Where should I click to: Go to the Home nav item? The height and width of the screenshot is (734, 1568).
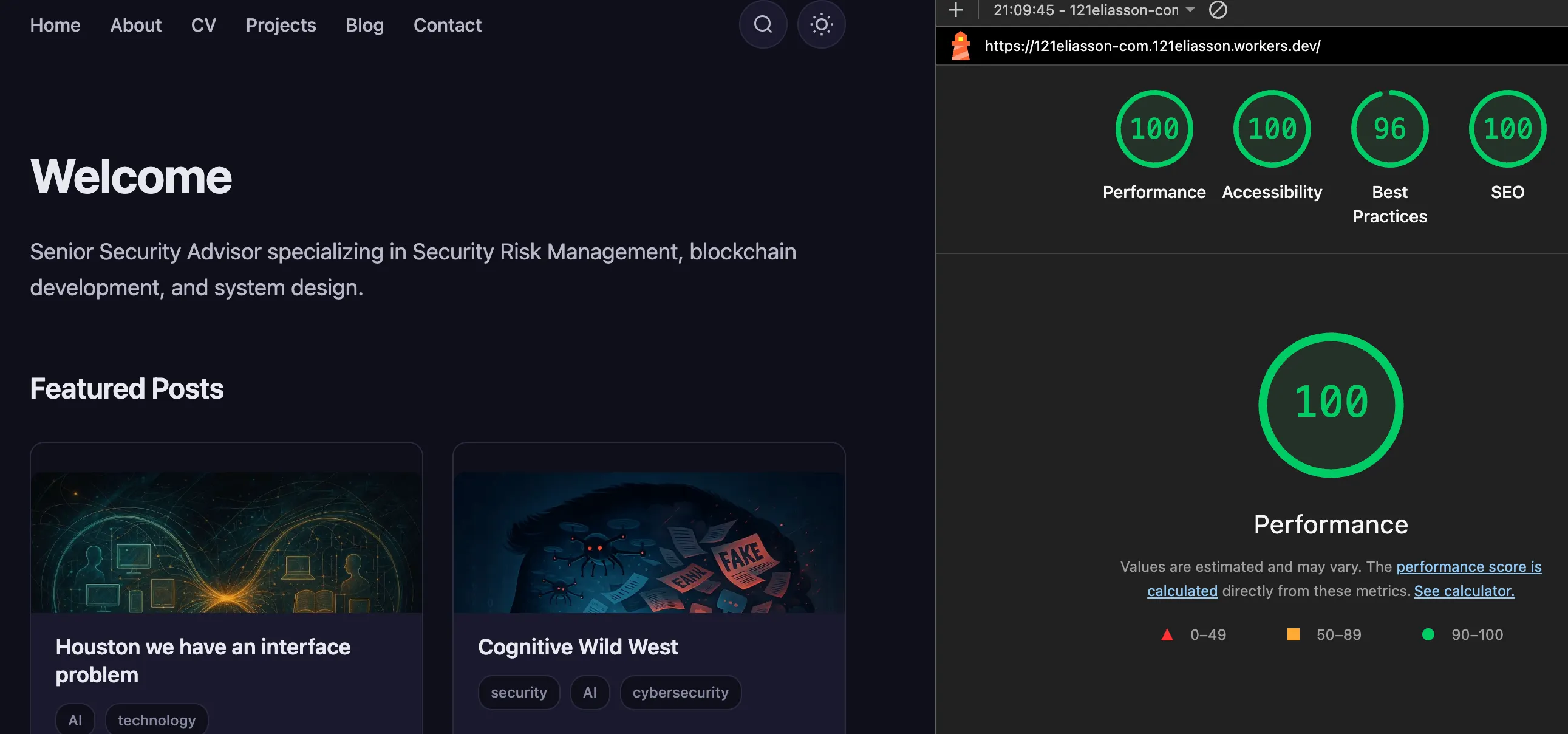(55, 25)
